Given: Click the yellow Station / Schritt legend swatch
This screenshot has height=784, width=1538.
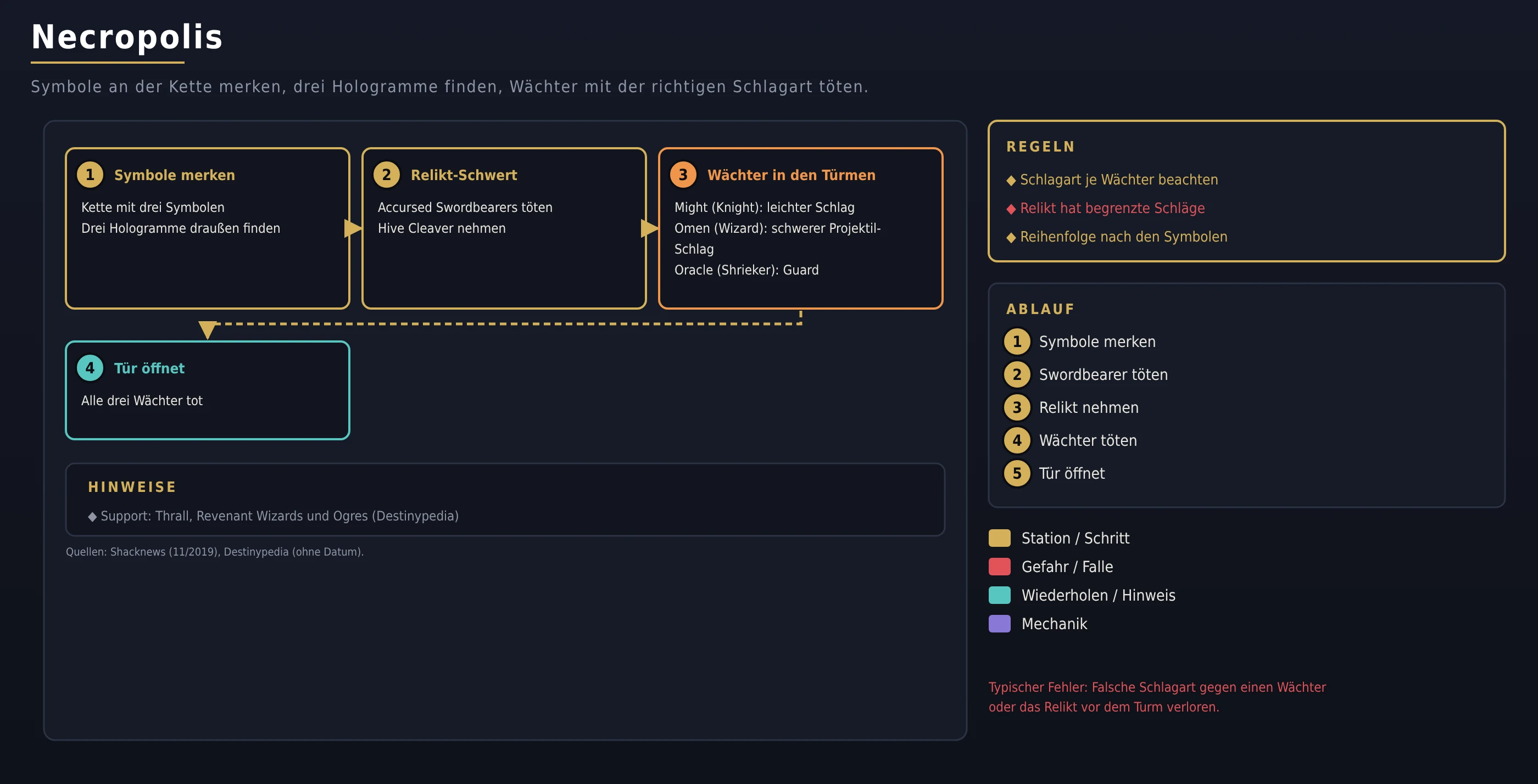Looking at the screenshot, I should [1000, 537].
